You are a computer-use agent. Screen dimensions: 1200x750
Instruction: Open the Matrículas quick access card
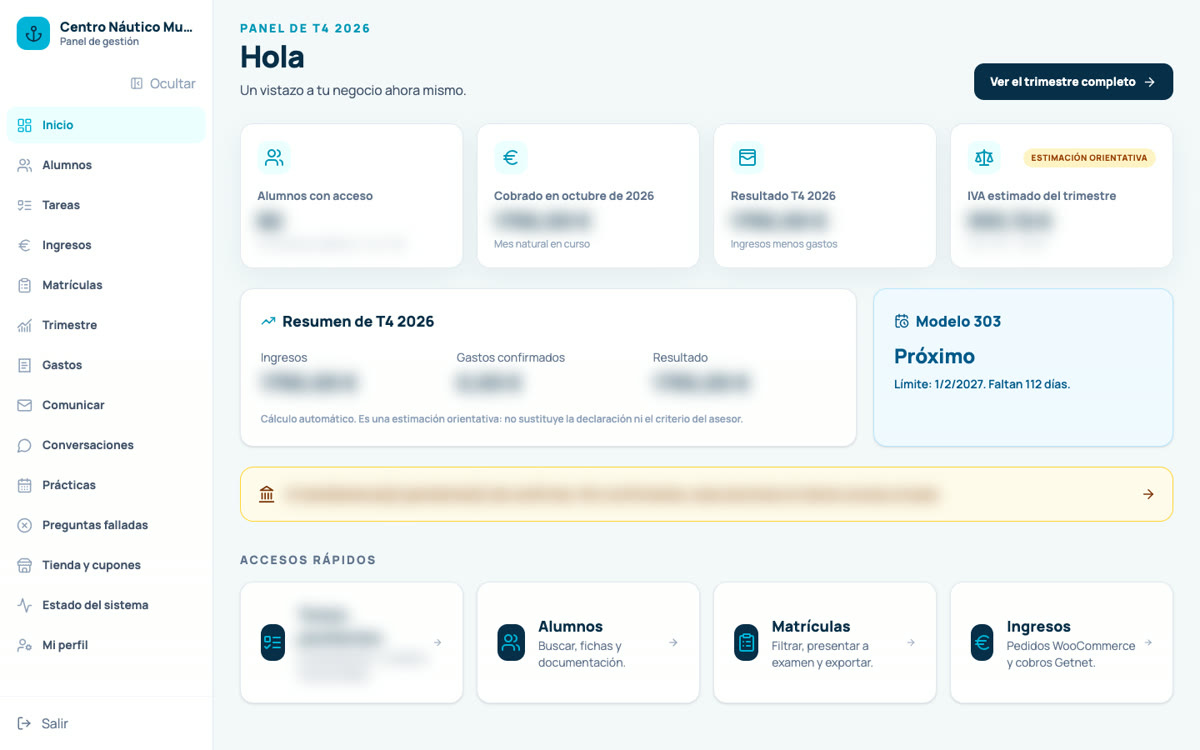click(825, 643)
